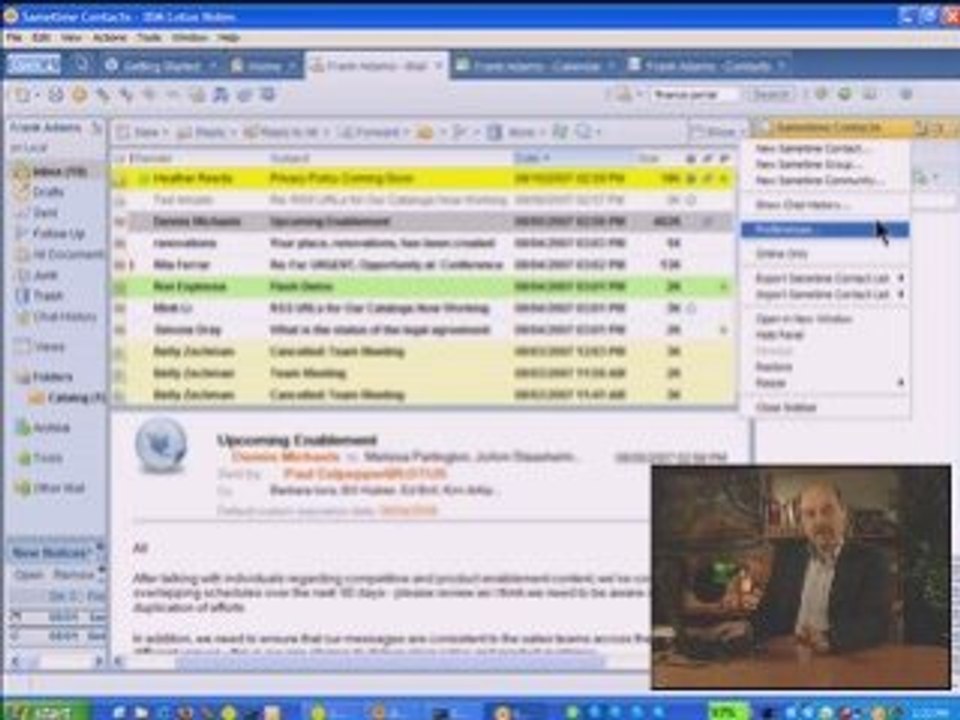Select Heather Reeds Privacy Policy message
Image resolution: width=960 pixels, height=720 pixels.
pyautogui.click(x=424, y=179)
